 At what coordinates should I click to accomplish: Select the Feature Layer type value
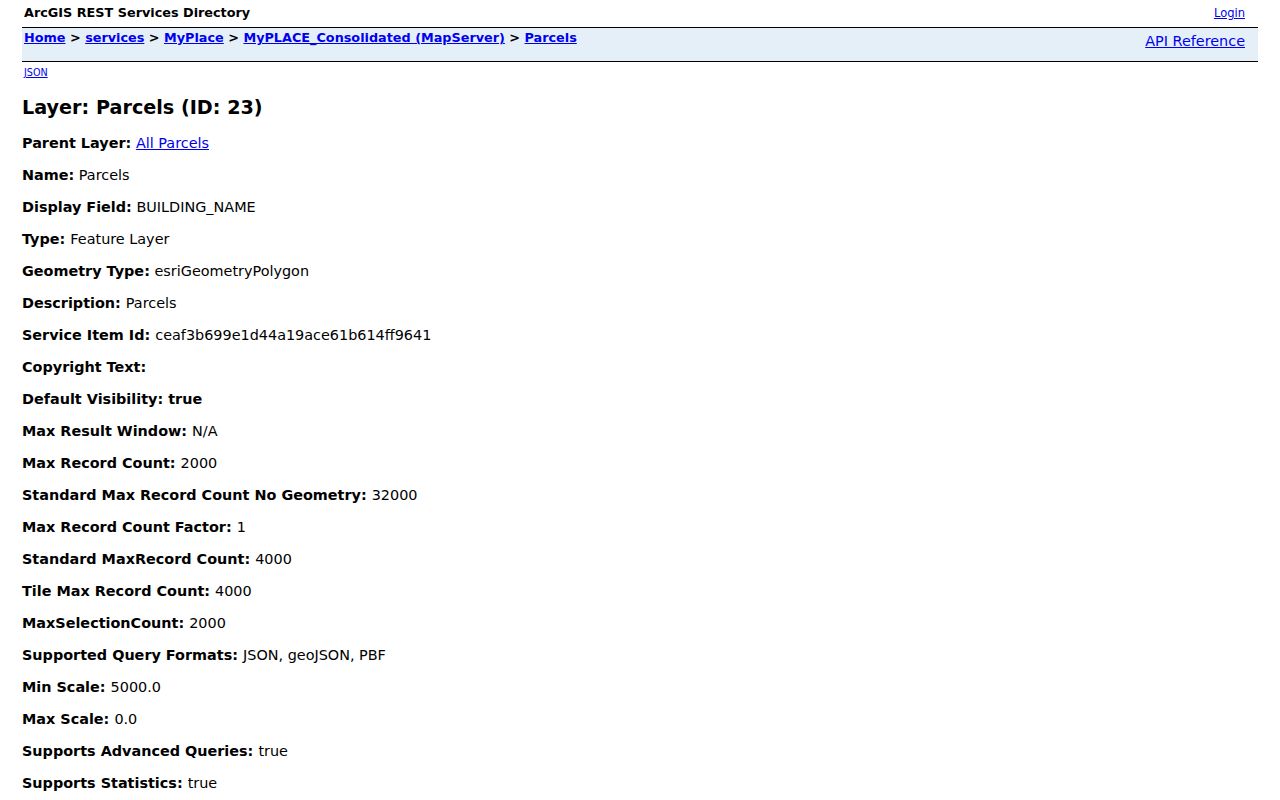coord(120,239)
